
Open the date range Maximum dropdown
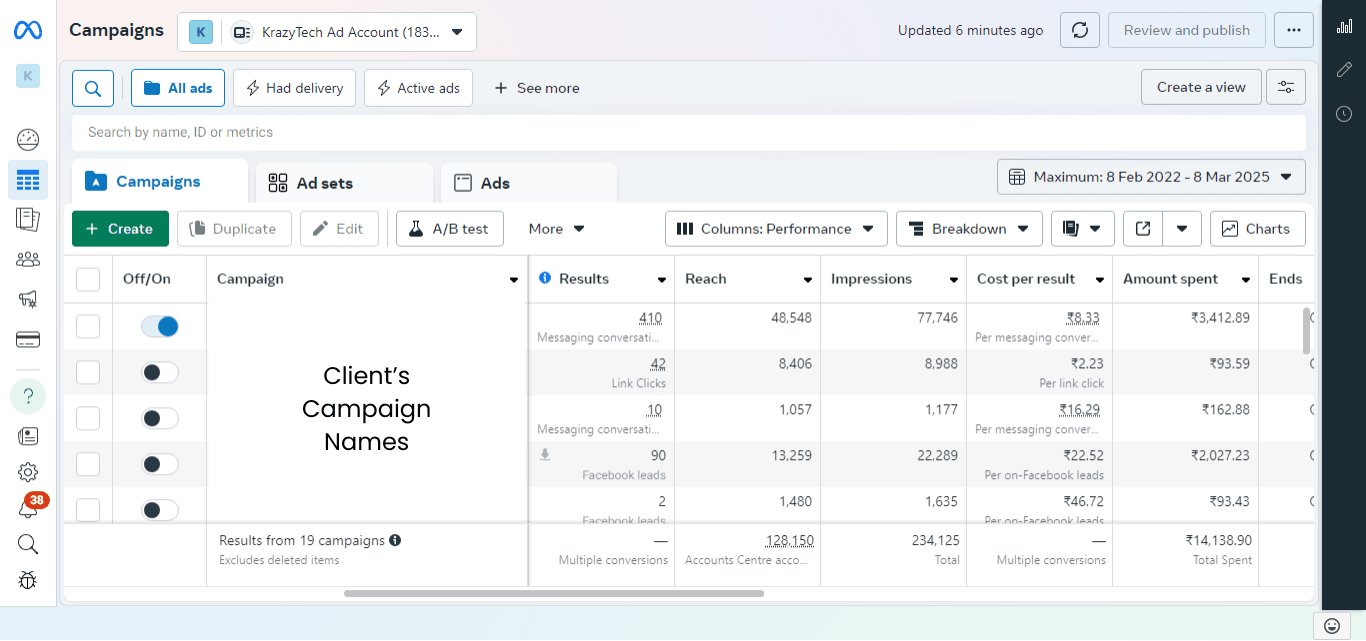pyautogui.click(x=1151, y=177)
